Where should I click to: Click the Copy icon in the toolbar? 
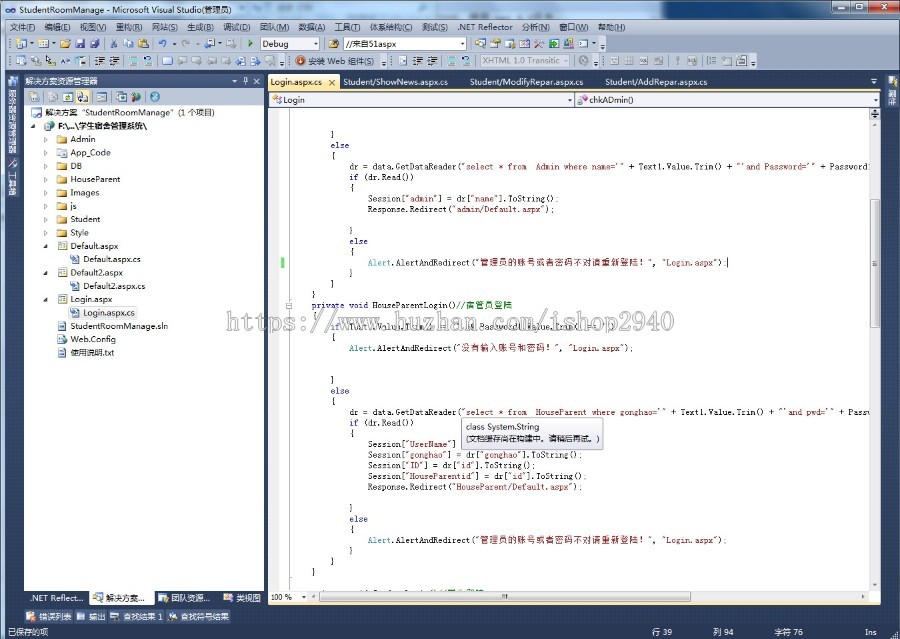(128, 44)
